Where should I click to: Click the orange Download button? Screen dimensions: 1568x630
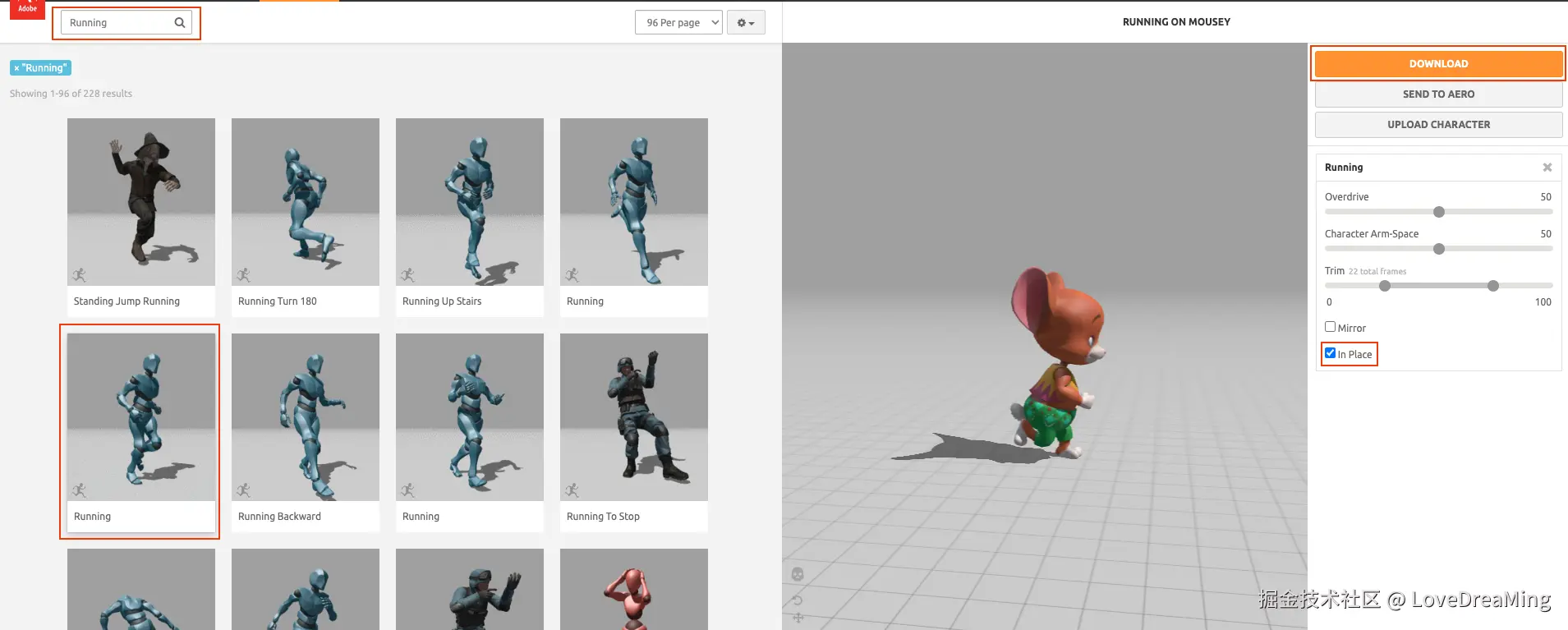tap(1438, 64)
